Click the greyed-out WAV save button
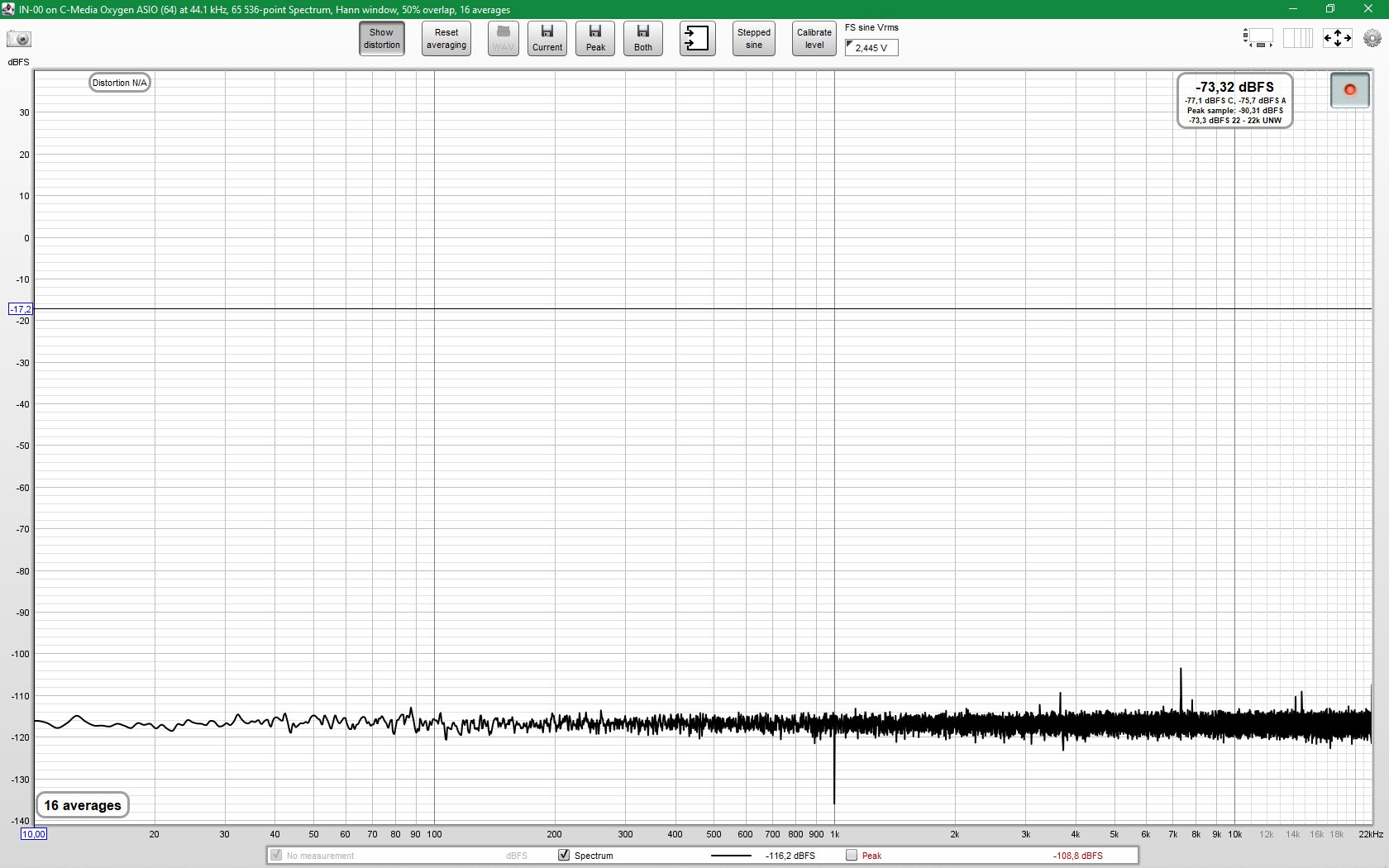This screenshot has height=868, width=1389. click(503, 39)
